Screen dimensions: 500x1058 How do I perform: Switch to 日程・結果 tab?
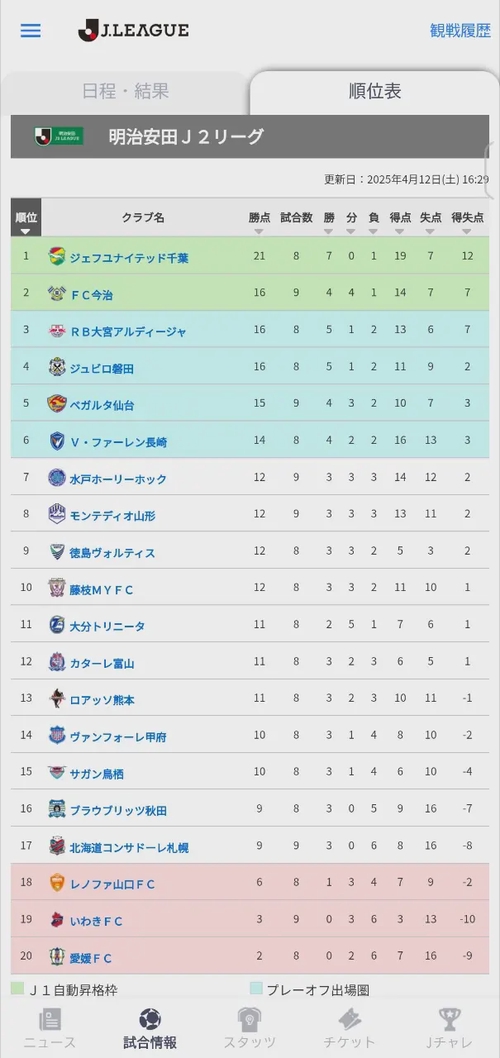click(126, 90)
